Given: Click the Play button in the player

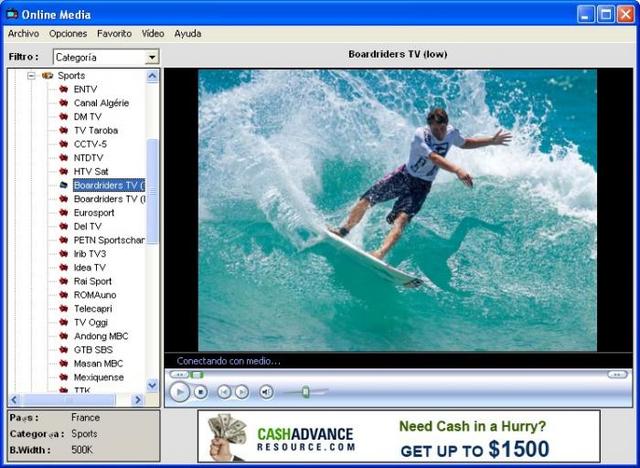Looking at the screenshot, I should (180, 392).
